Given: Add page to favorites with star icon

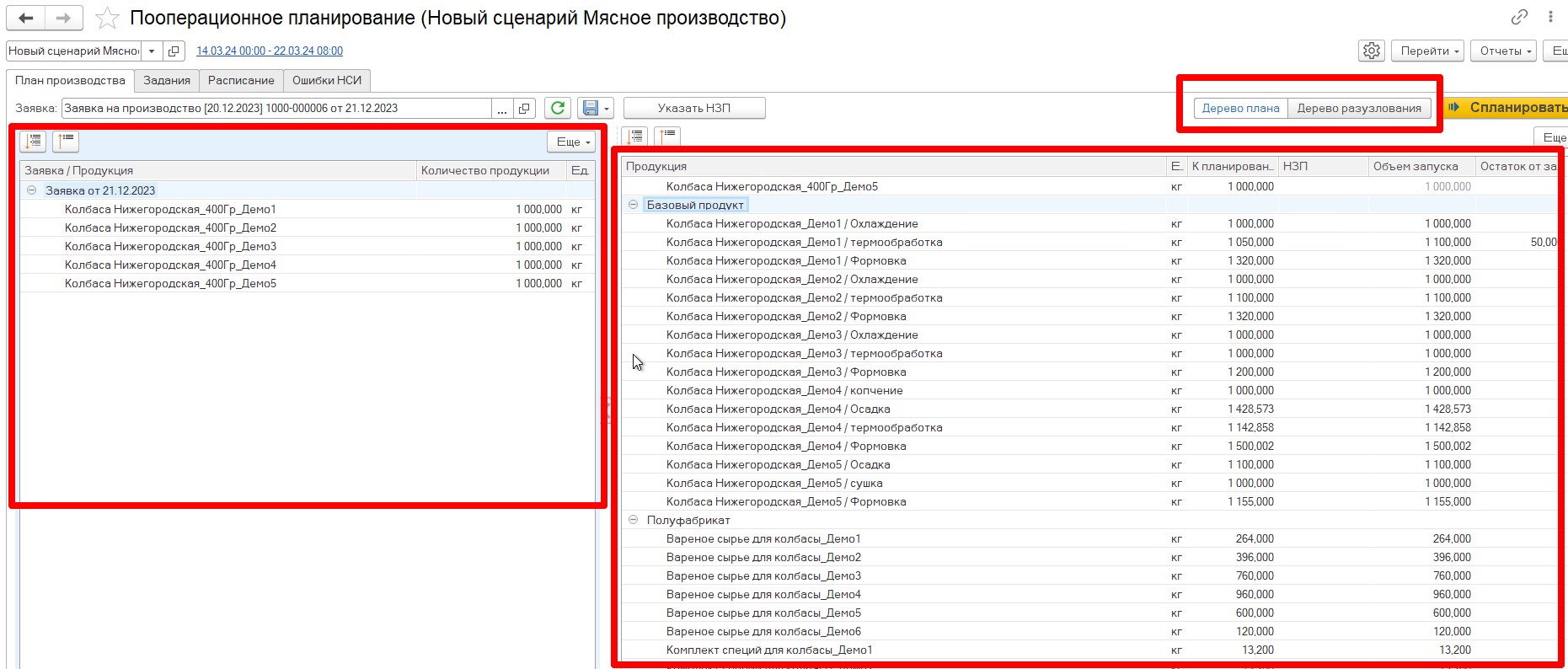Looking at the screenshot, I should [x=107, y=18].
